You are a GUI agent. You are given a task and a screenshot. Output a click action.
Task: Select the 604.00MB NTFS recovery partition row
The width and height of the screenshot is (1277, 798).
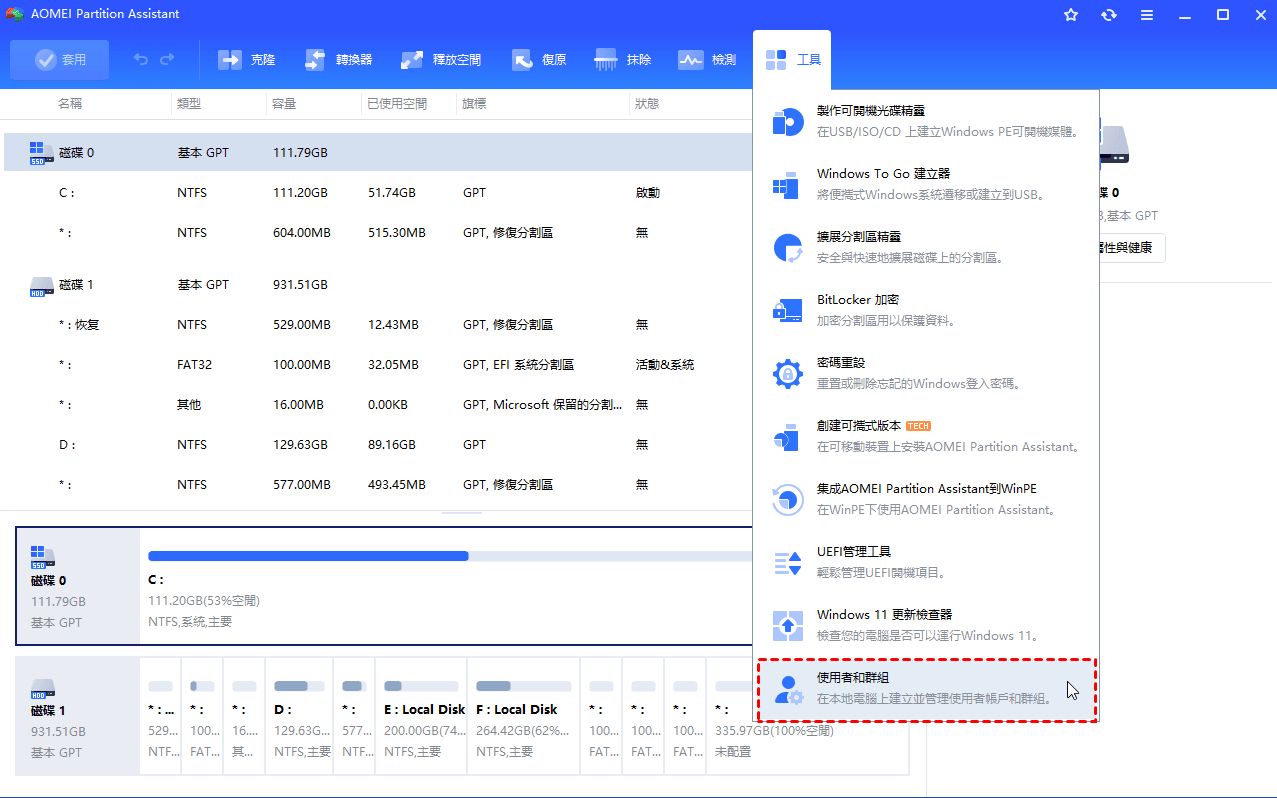pos(378,233)
